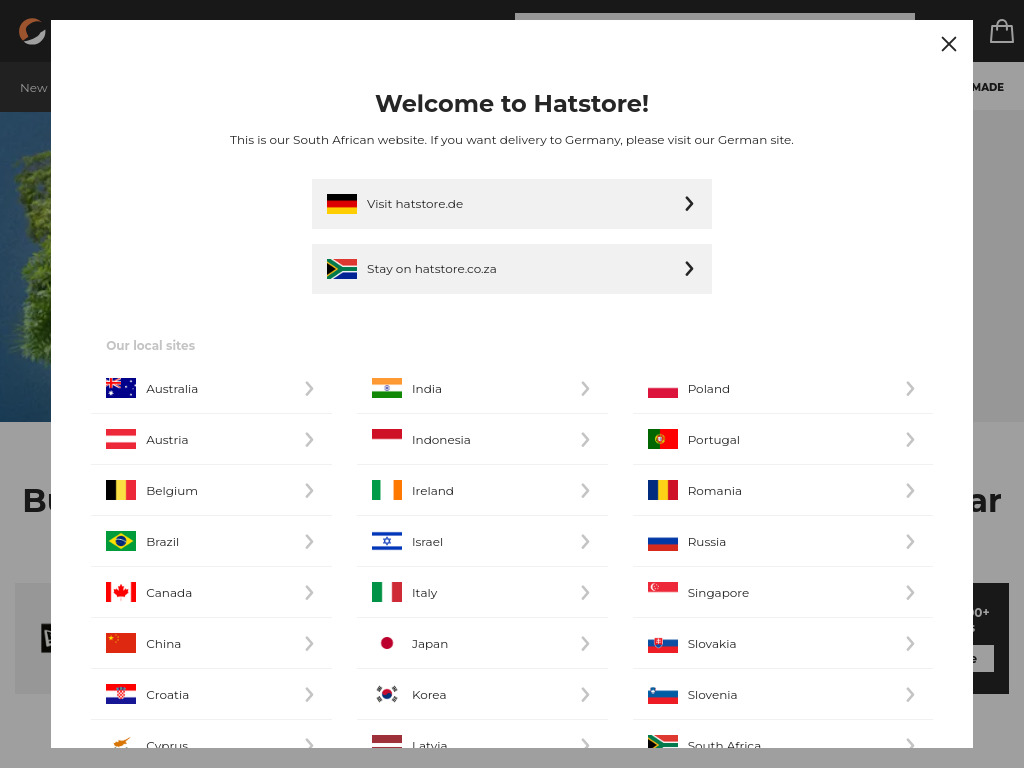
Task: Open the Belgium site link
Action: pyautogui.click(x=211, y=491)
